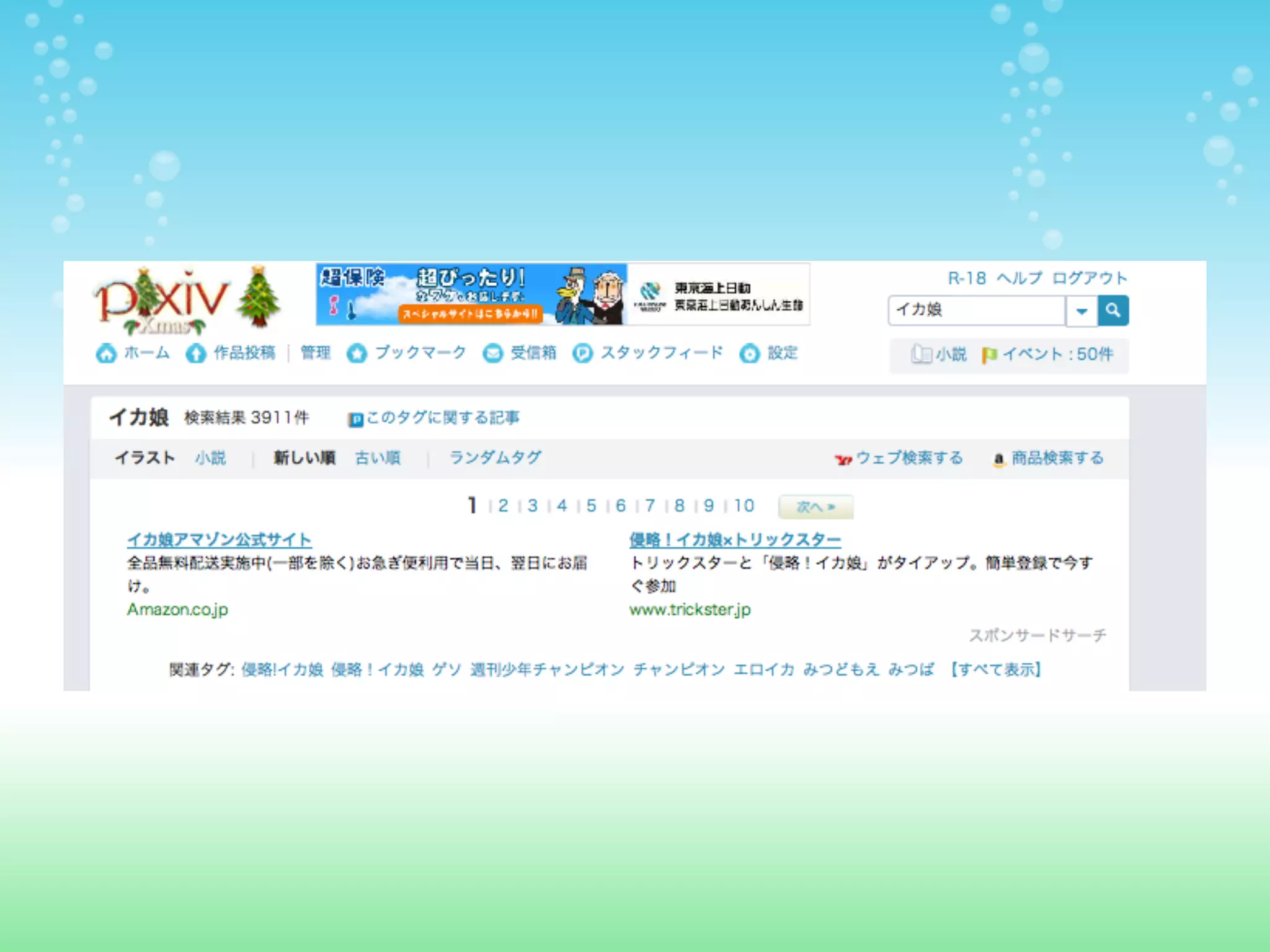Viewport: 1270px width, 952px height.
Task: Click the 作品投稿 upload icon
Action: [196, 353]
